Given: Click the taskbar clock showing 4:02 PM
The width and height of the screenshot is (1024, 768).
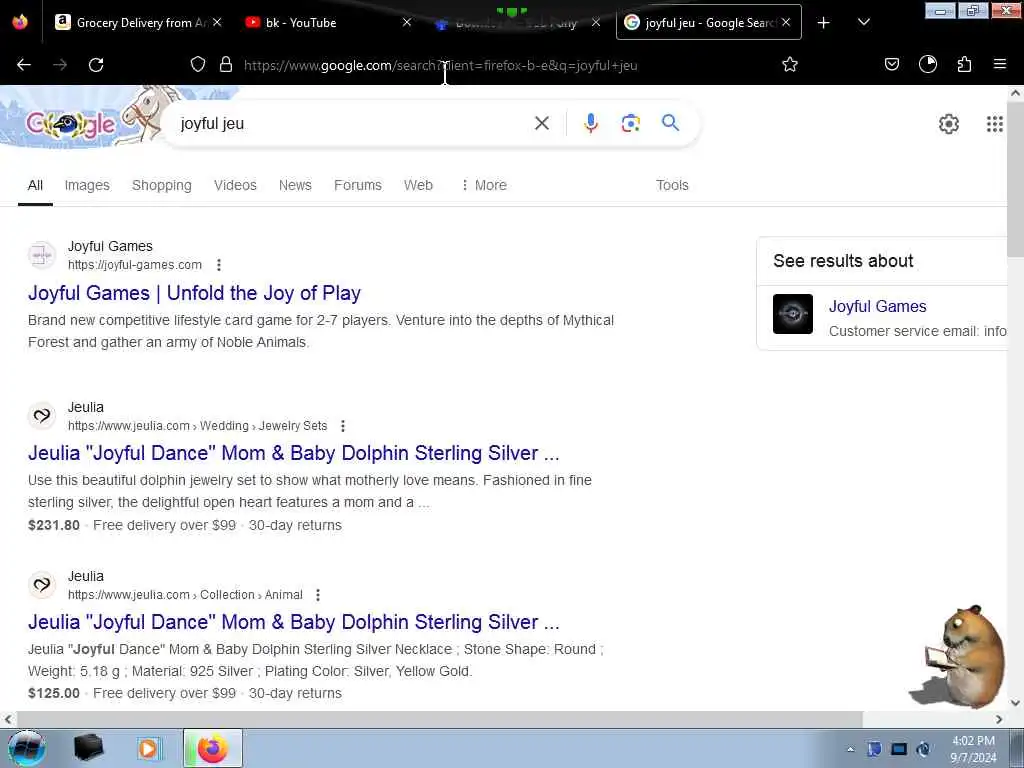Looking at the screenshot, I should coord(973,749).
